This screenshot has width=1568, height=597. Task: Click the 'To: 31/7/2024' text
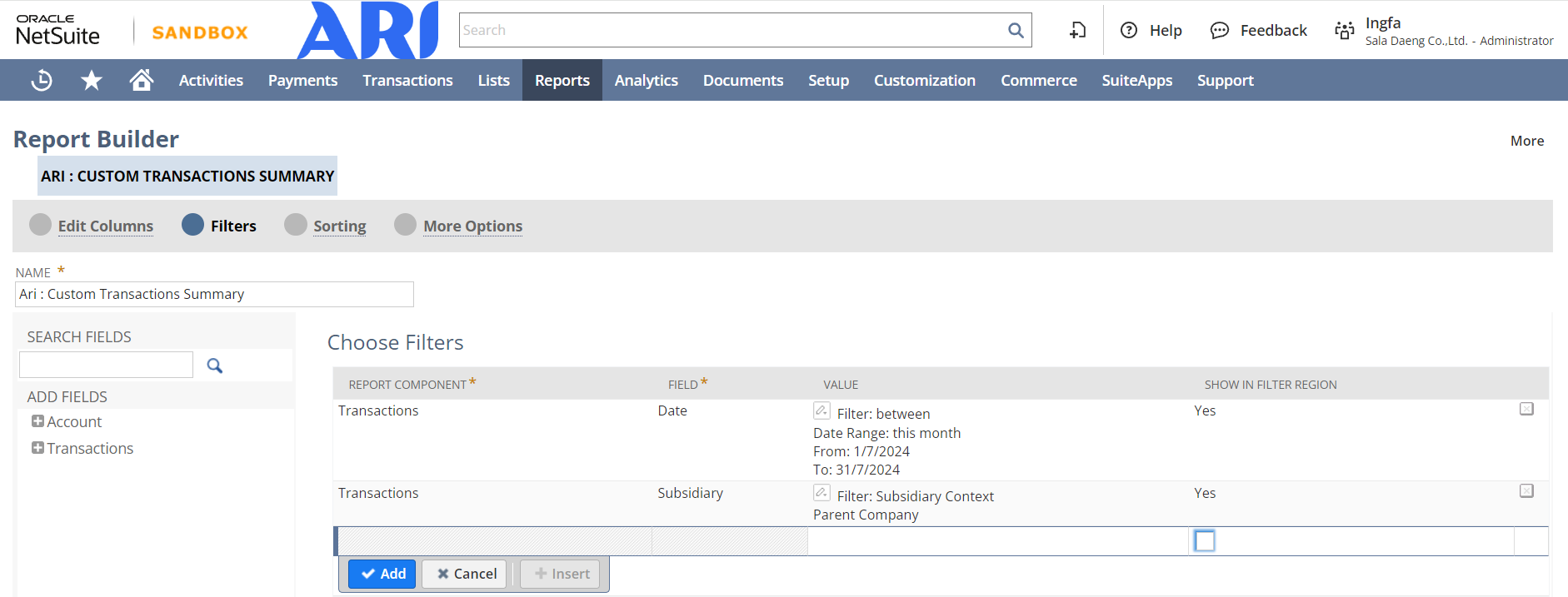pyautogui.click(x=856, y=470)
